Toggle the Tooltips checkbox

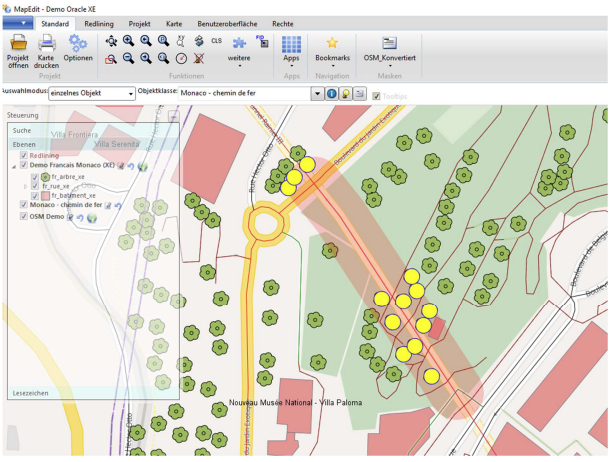[376, 95]
